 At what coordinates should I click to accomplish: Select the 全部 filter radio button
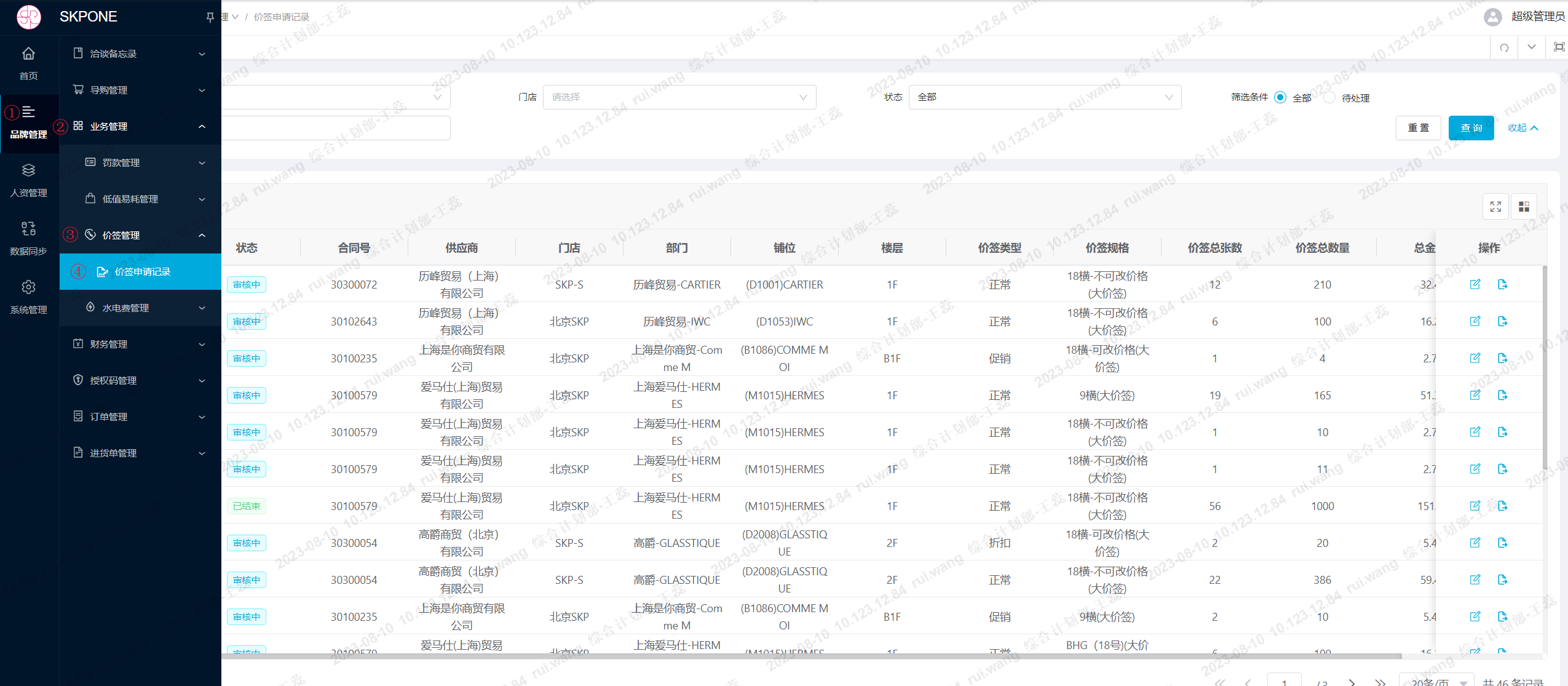(1280, 97)
